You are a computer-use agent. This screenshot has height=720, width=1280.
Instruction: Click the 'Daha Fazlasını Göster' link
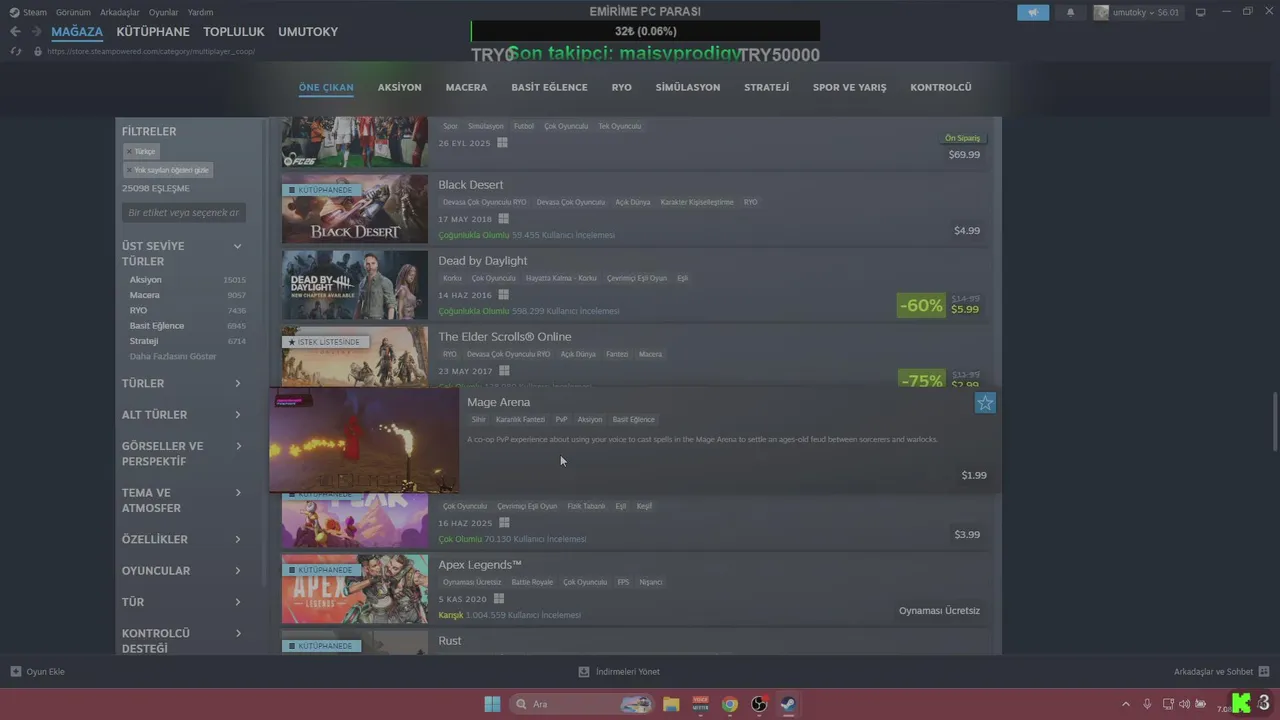pos(173,356)
